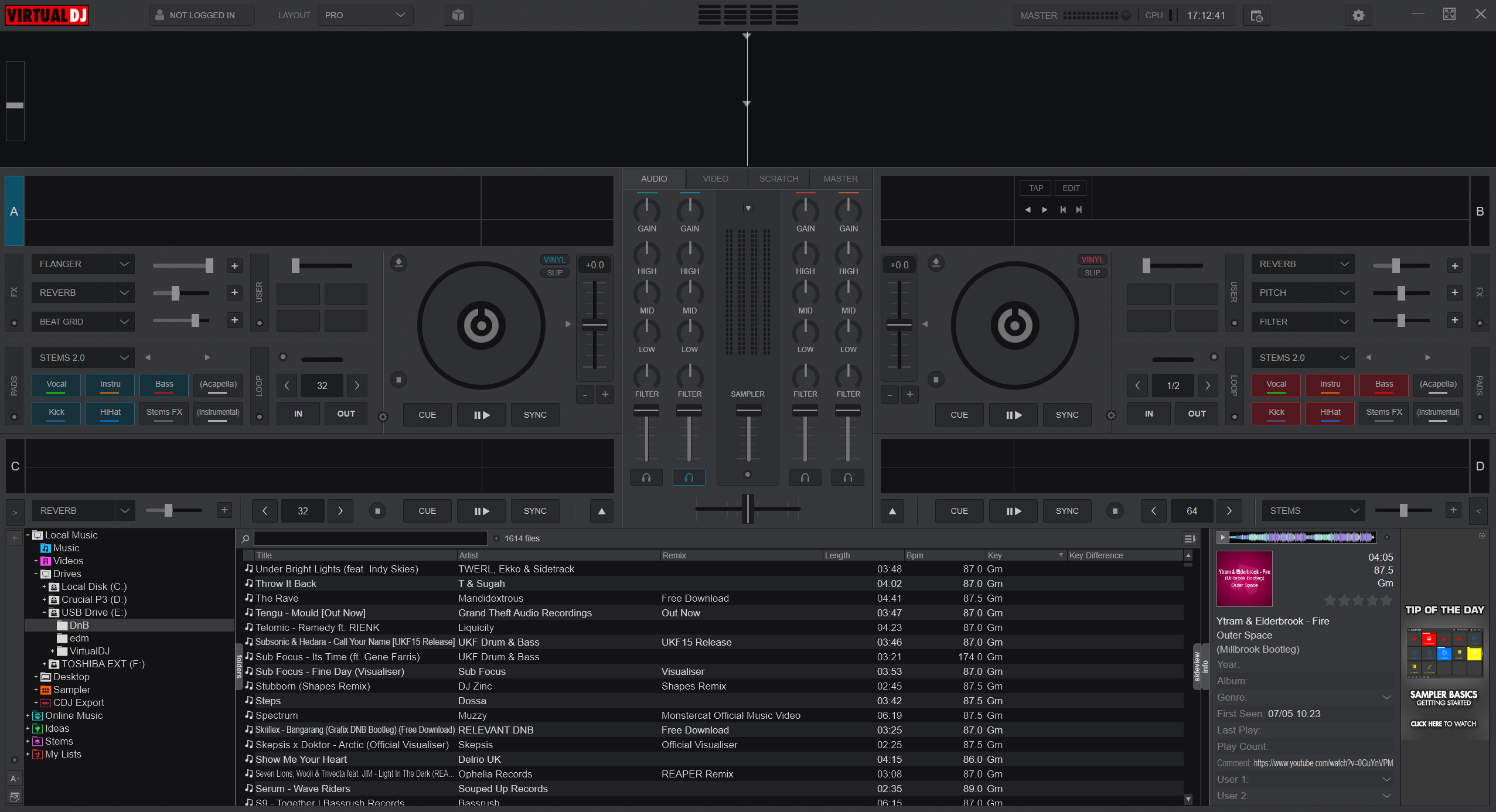Click the gear icon next to deck A CUE
Image resolution: width=1496 pixels, height=812 pixels.
pyautogui.click(x=383, y=417)
